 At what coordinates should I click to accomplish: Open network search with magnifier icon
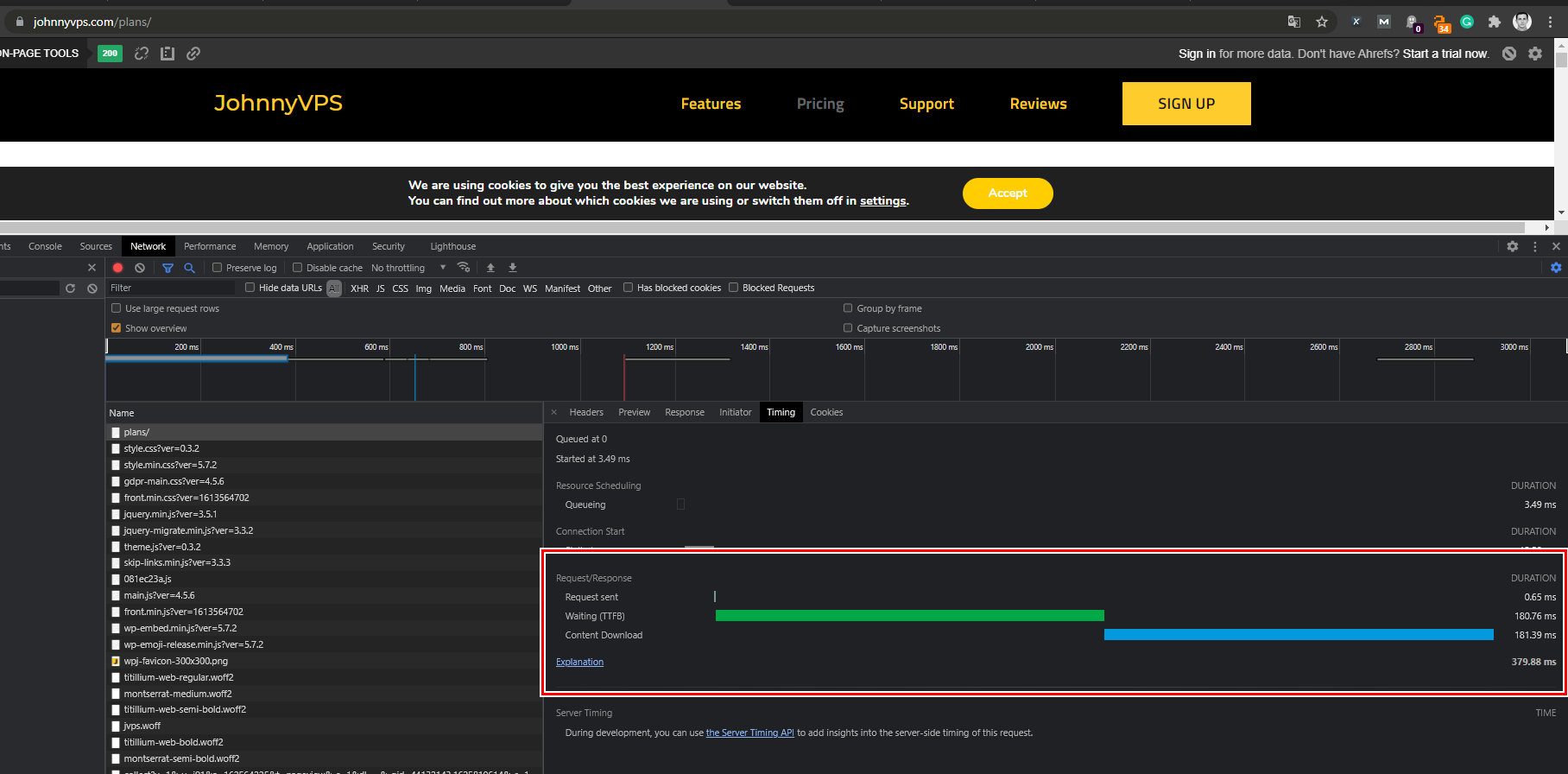pyautogui.click(x=190, y=268)
